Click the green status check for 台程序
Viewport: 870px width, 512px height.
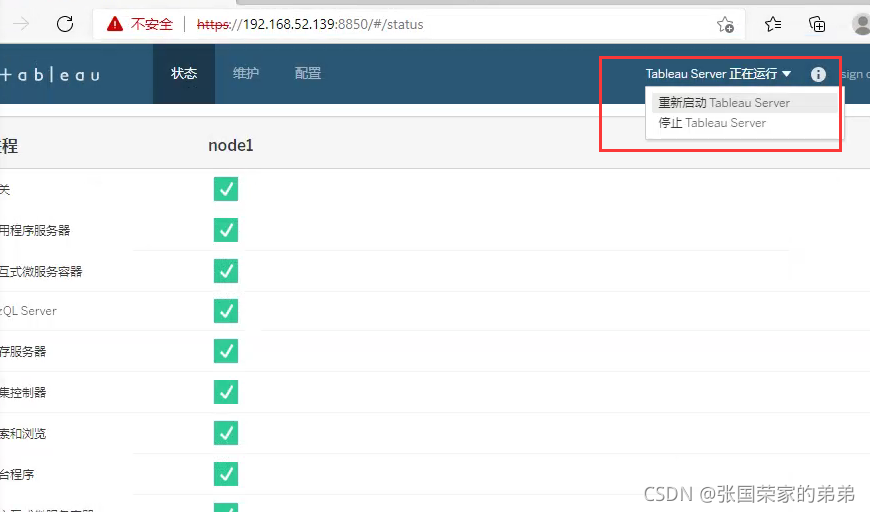tap(226, 474)
